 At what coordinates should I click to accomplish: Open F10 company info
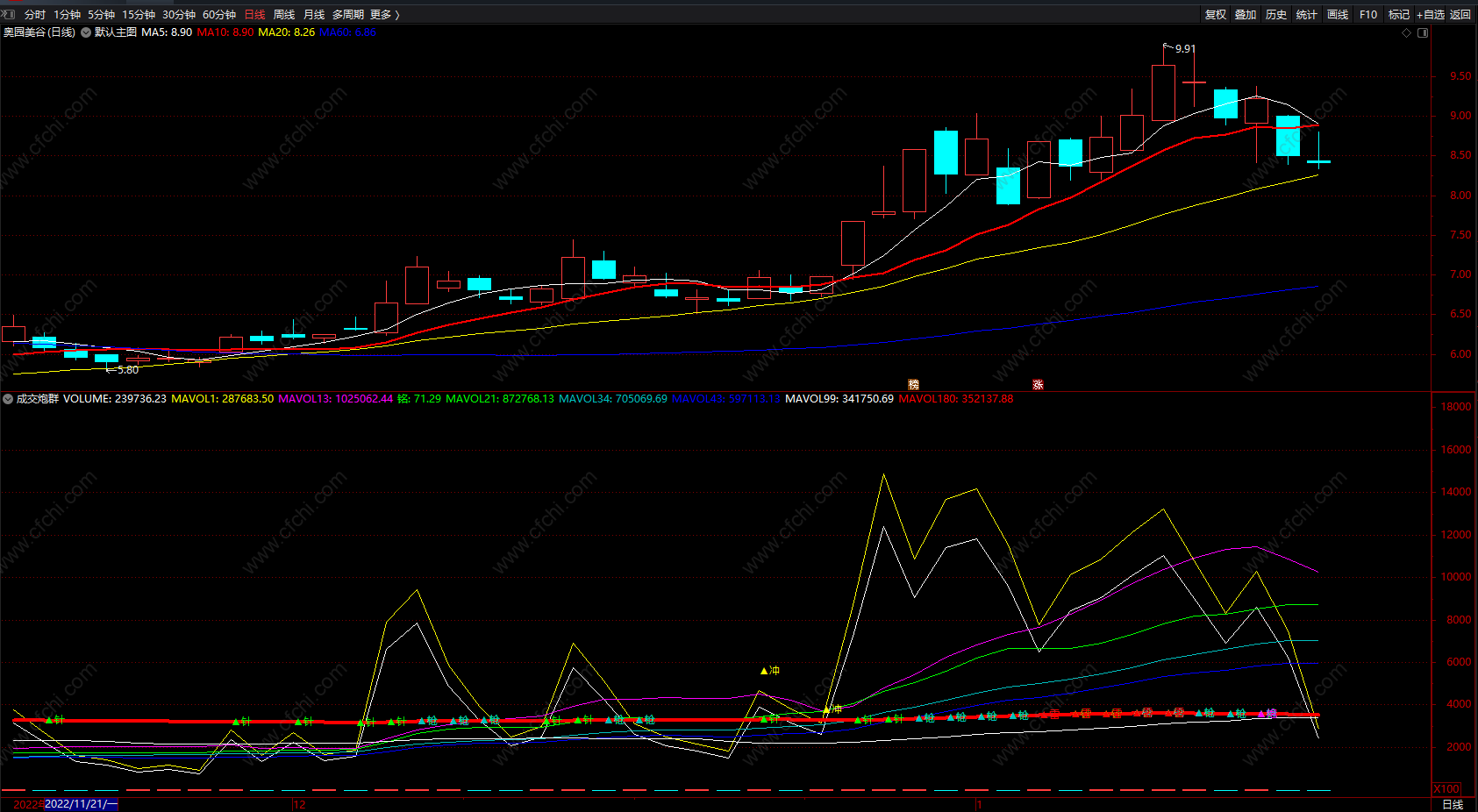[1368, 15]
